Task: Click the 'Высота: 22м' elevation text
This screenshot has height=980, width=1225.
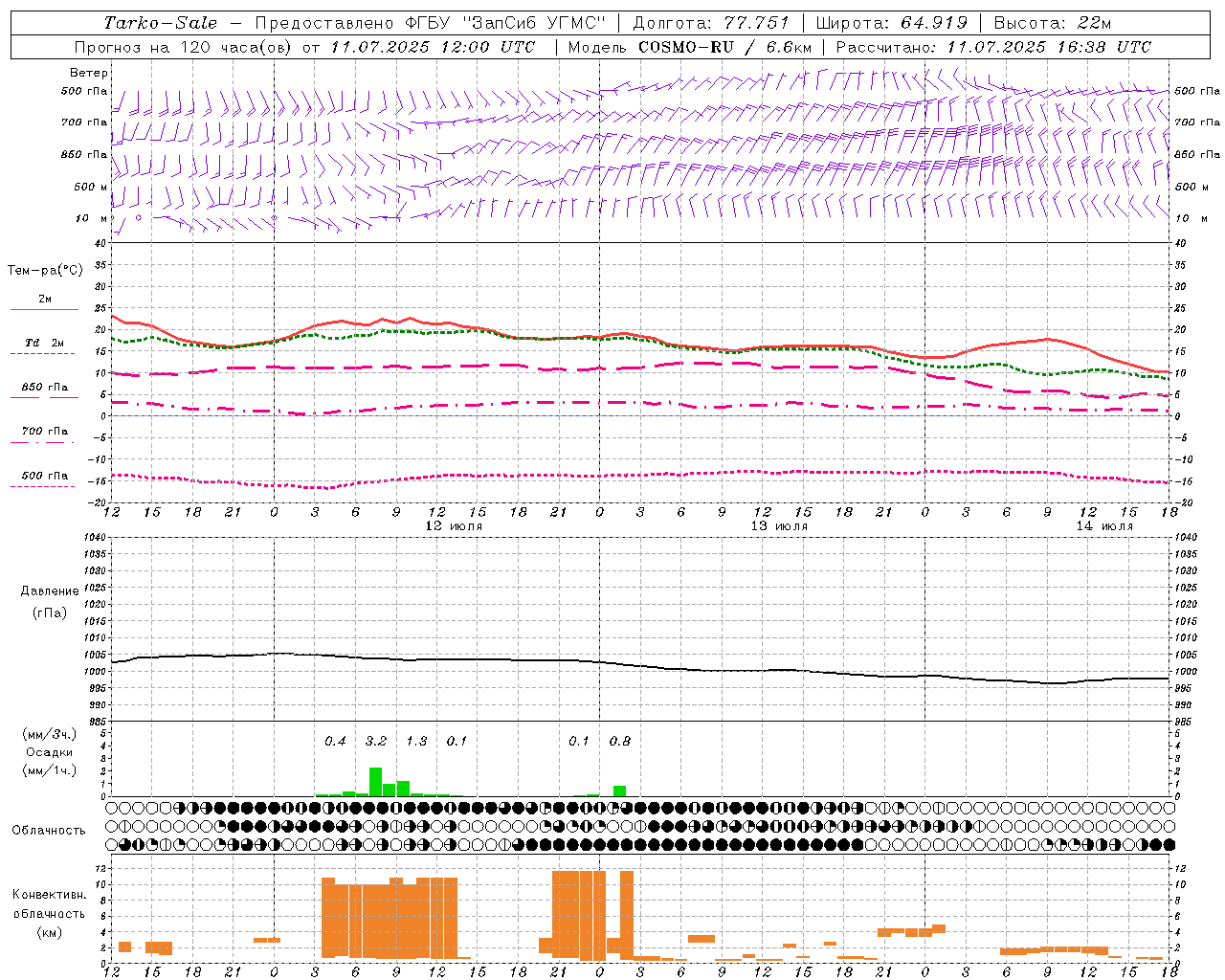Action: [x=1053, y=23]
